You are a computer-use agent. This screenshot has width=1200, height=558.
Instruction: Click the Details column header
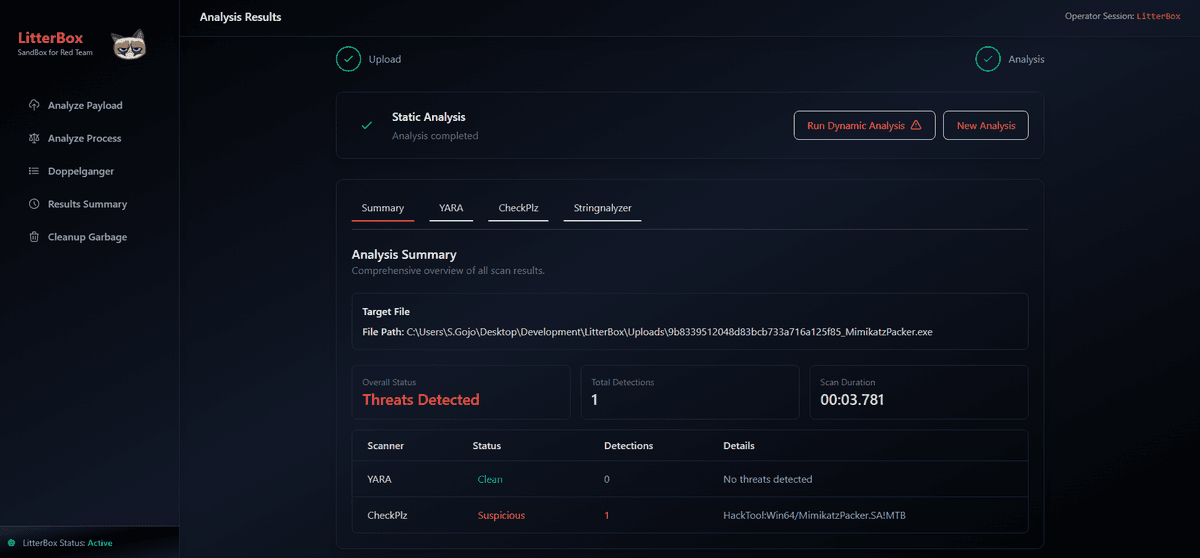[739, 445]
